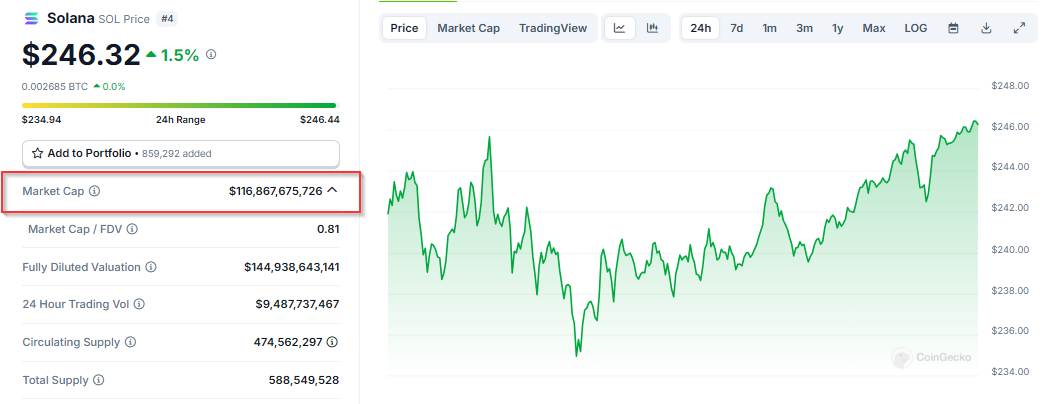This screenshot has height=404, width=1047.
Task: Select the 24h time range
Action: [x=700, y=28]
